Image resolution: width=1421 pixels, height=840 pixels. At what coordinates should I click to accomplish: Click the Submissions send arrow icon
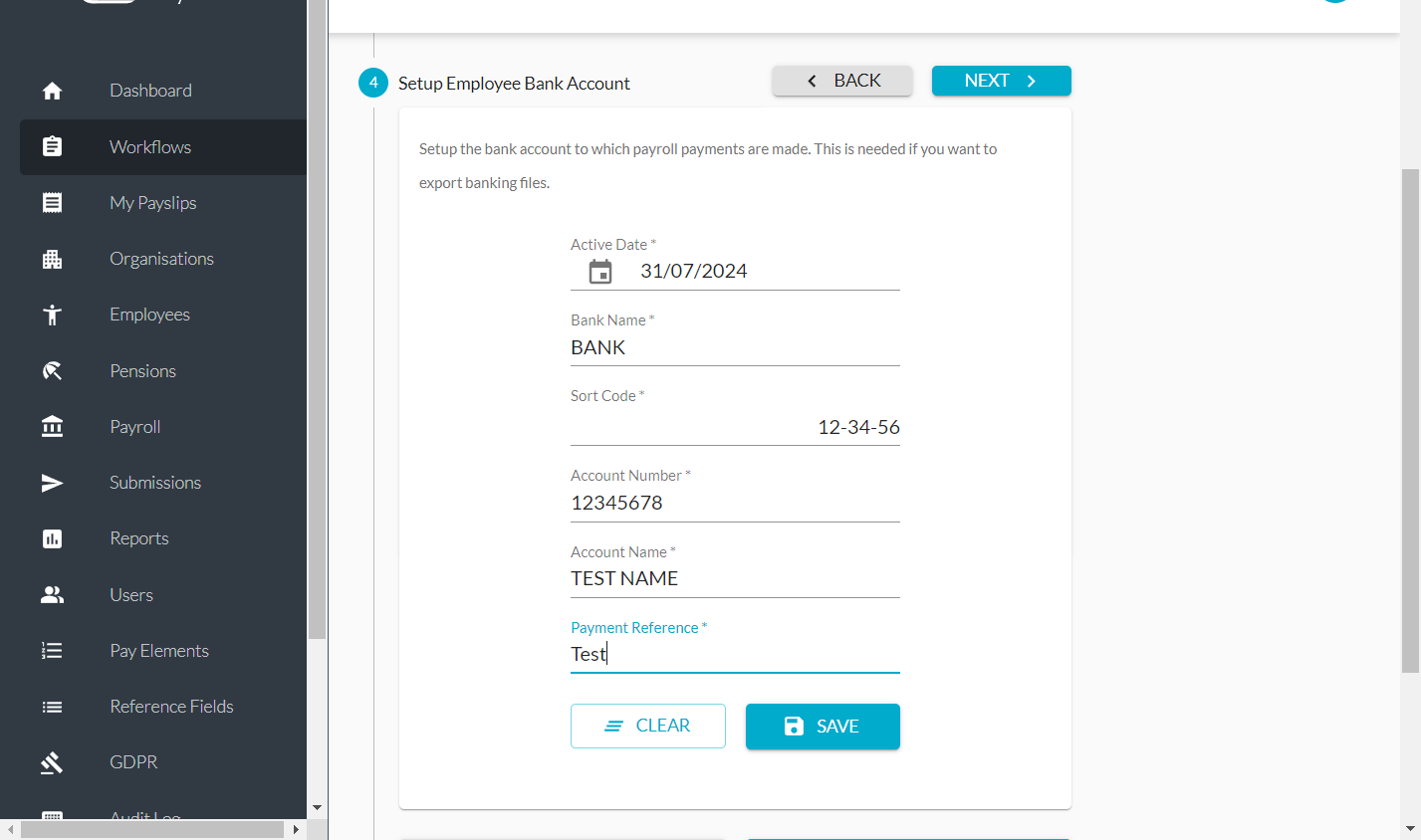point(53,483)
